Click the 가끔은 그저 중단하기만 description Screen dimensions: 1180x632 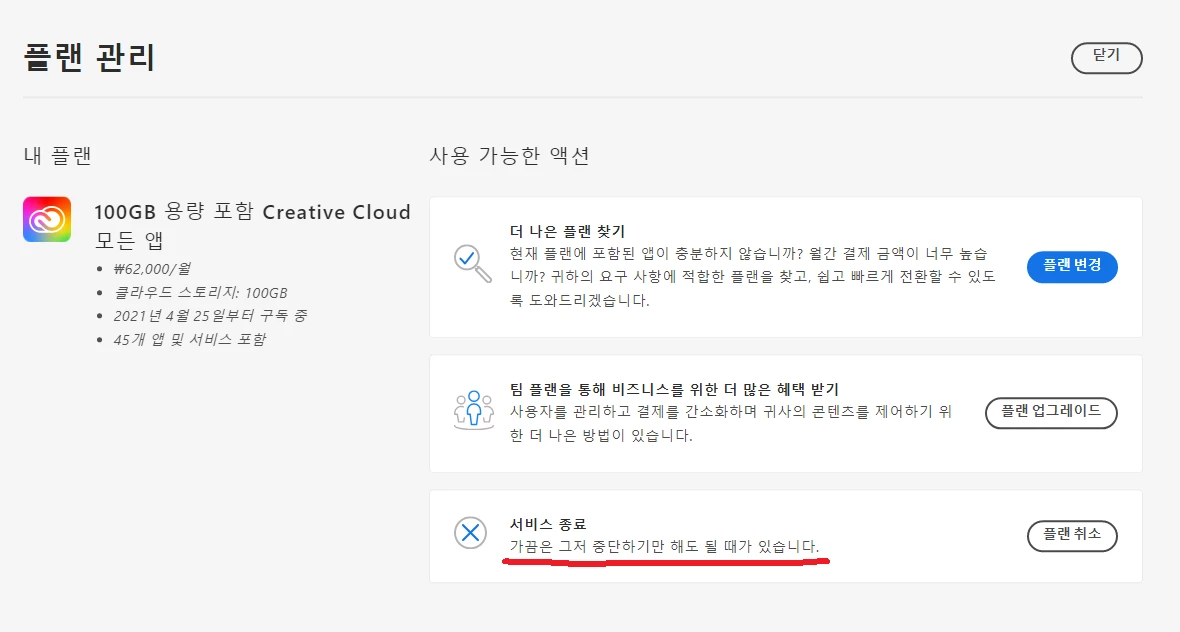(x=665, y=546)
